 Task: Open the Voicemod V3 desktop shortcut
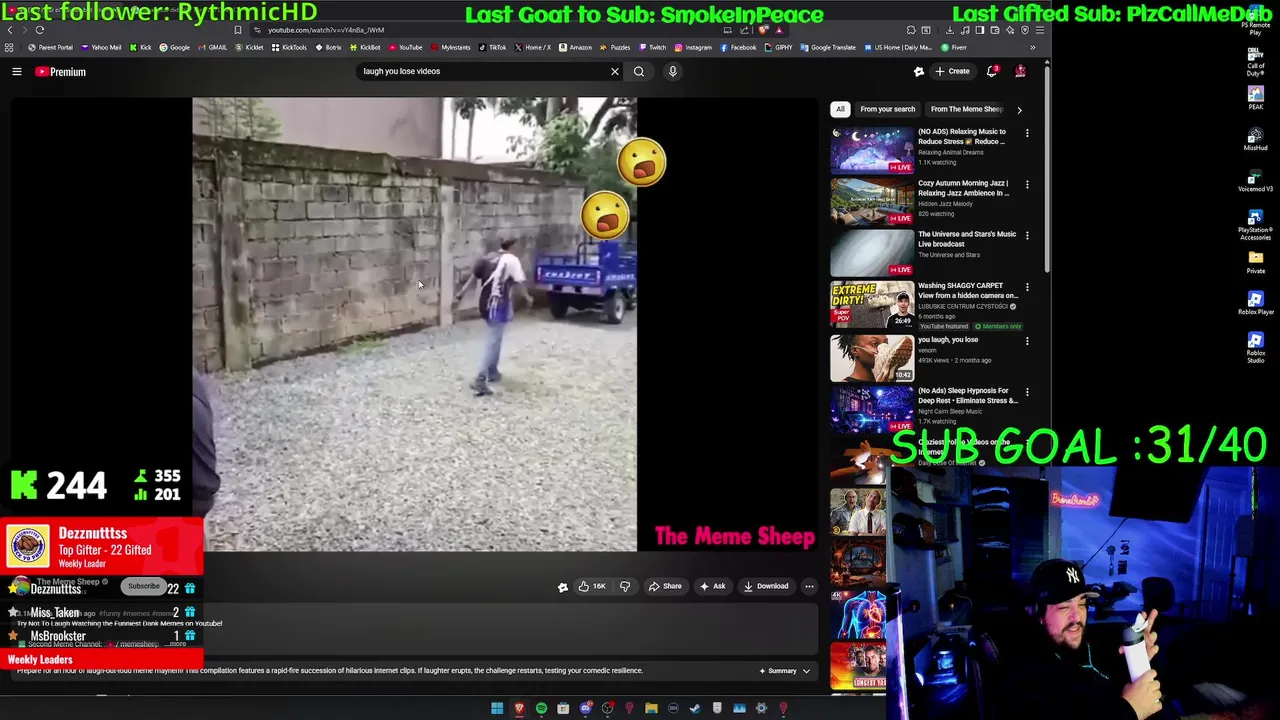pos(1256,180)
